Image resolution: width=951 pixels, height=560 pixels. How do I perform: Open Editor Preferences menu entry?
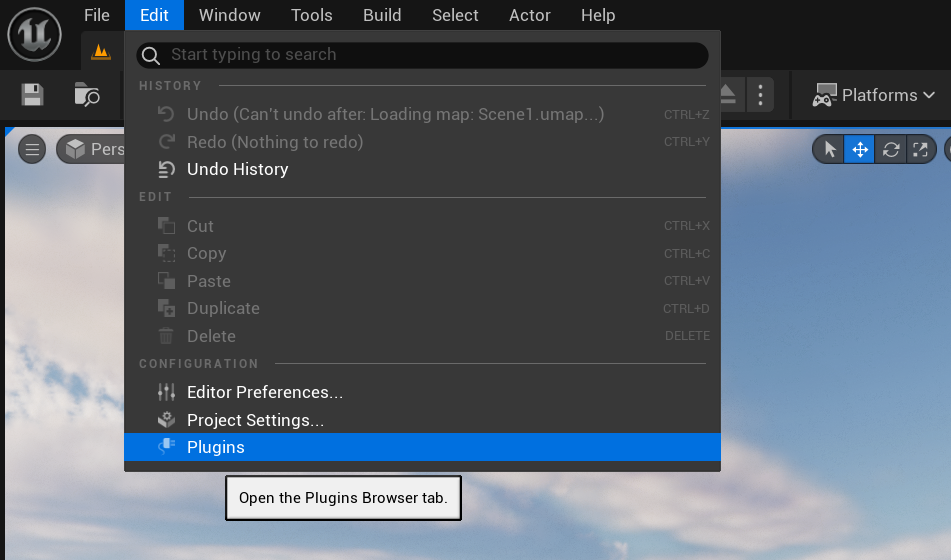coord(264,392)
